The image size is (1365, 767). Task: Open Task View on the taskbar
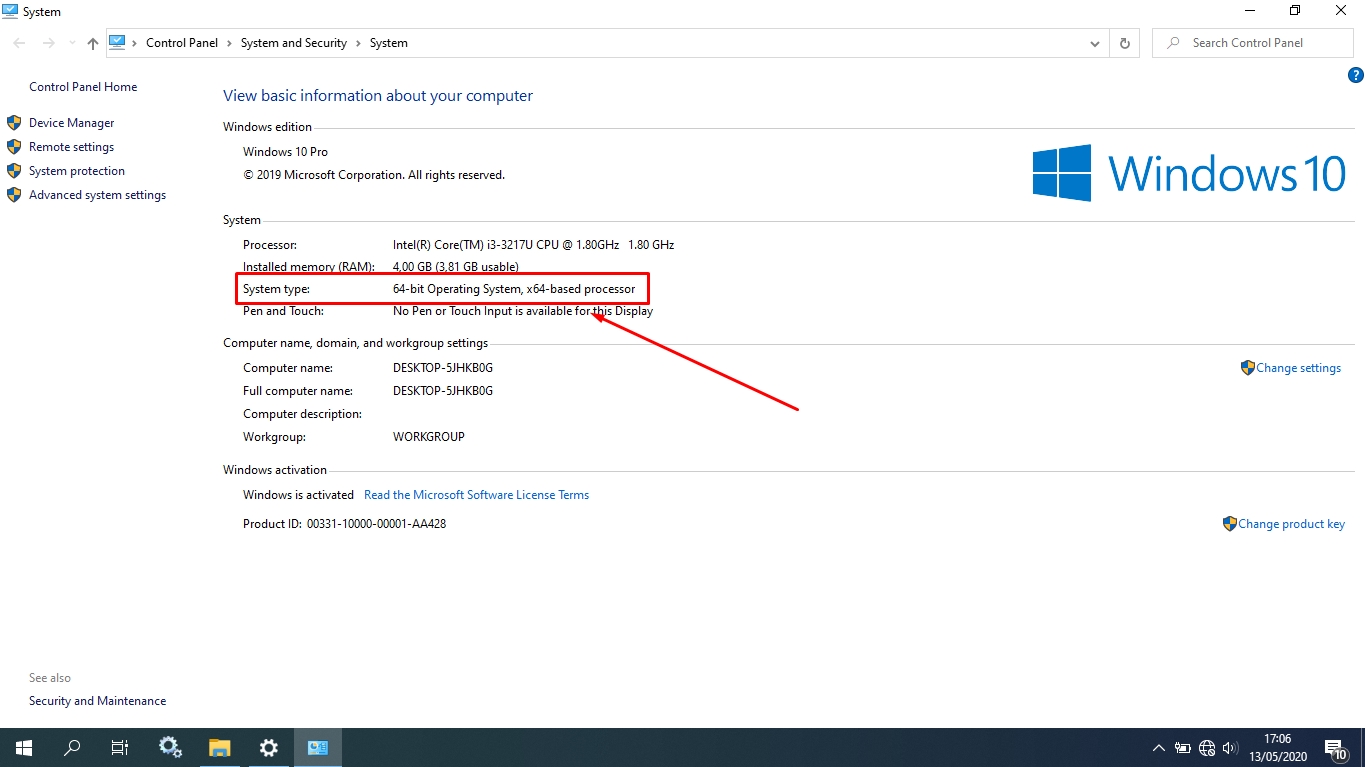pos(119,747)
